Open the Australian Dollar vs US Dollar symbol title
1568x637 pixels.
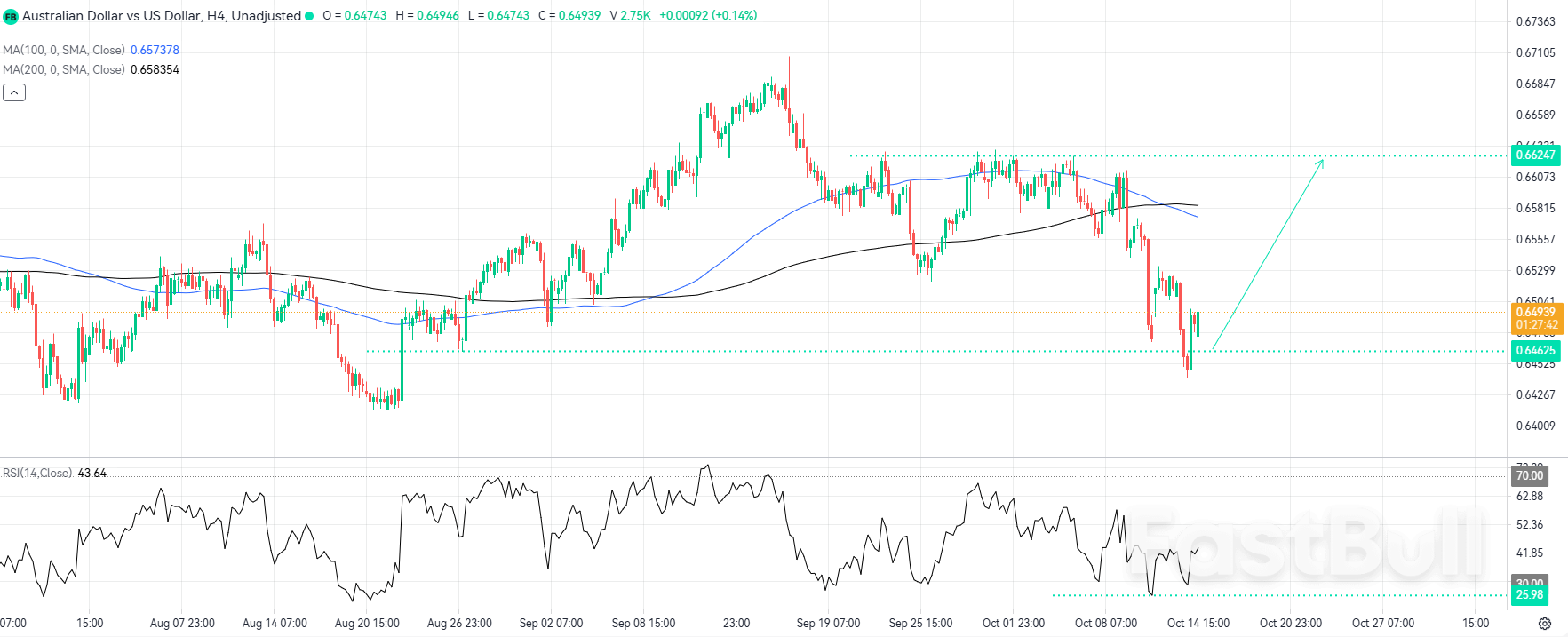[161, 16]
